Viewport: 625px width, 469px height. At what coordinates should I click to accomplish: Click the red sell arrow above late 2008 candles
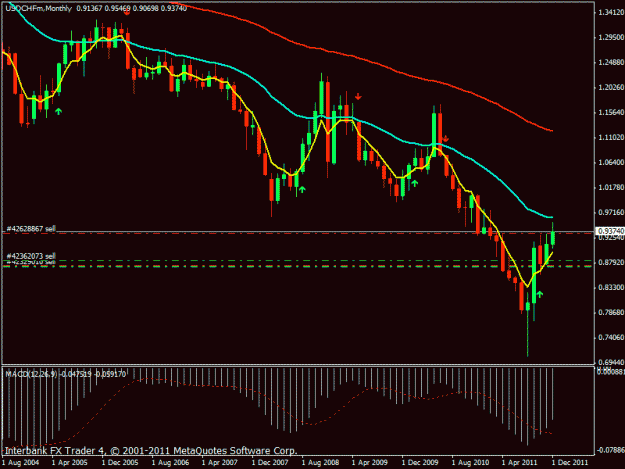[358, 96]
